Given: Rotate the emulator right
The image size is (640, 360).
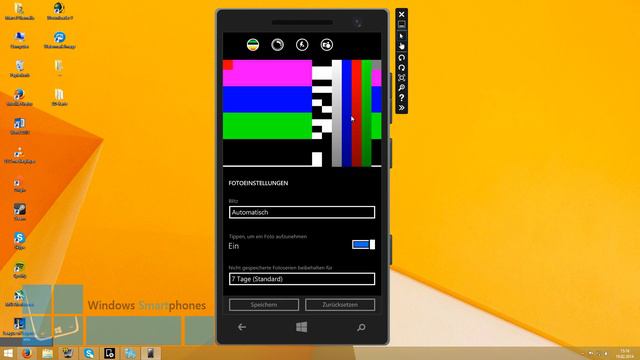Looking at the screenshot, I should pos(402,67).
